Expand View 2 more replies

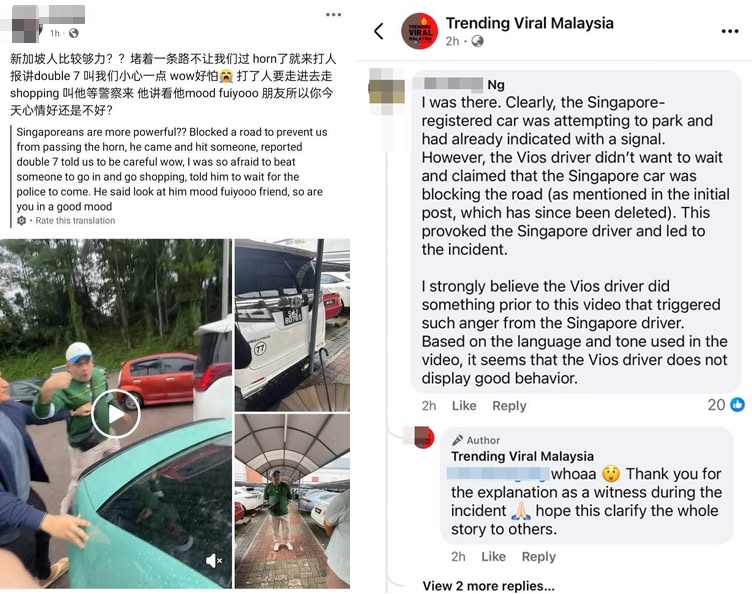(488, 586)
